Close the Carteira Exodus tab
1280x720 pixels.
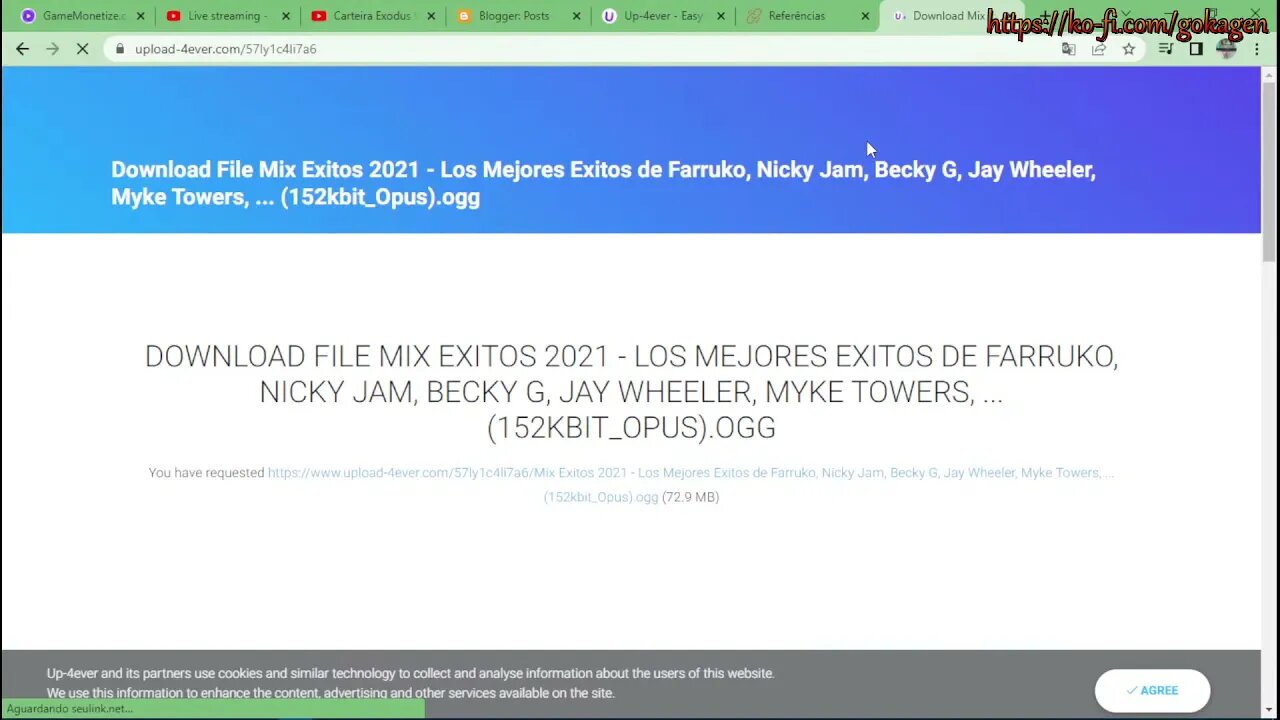tap(430, 16)
